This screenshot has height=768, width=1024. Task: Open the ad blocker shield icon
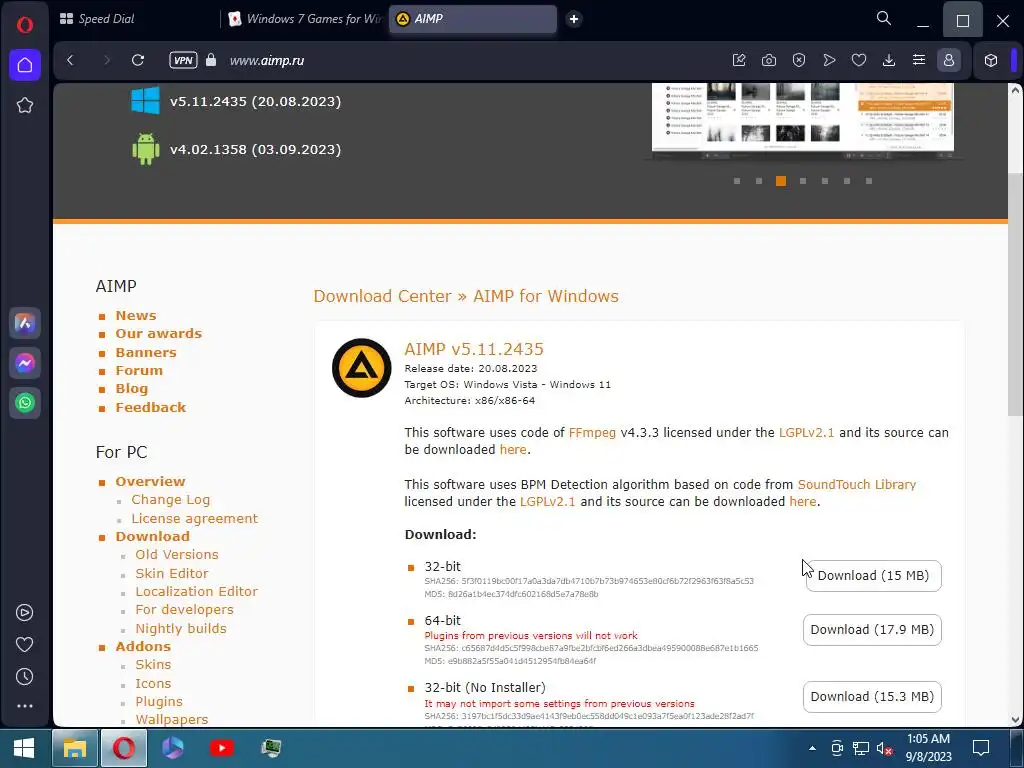pyautogui.click(x=799, y=60)
